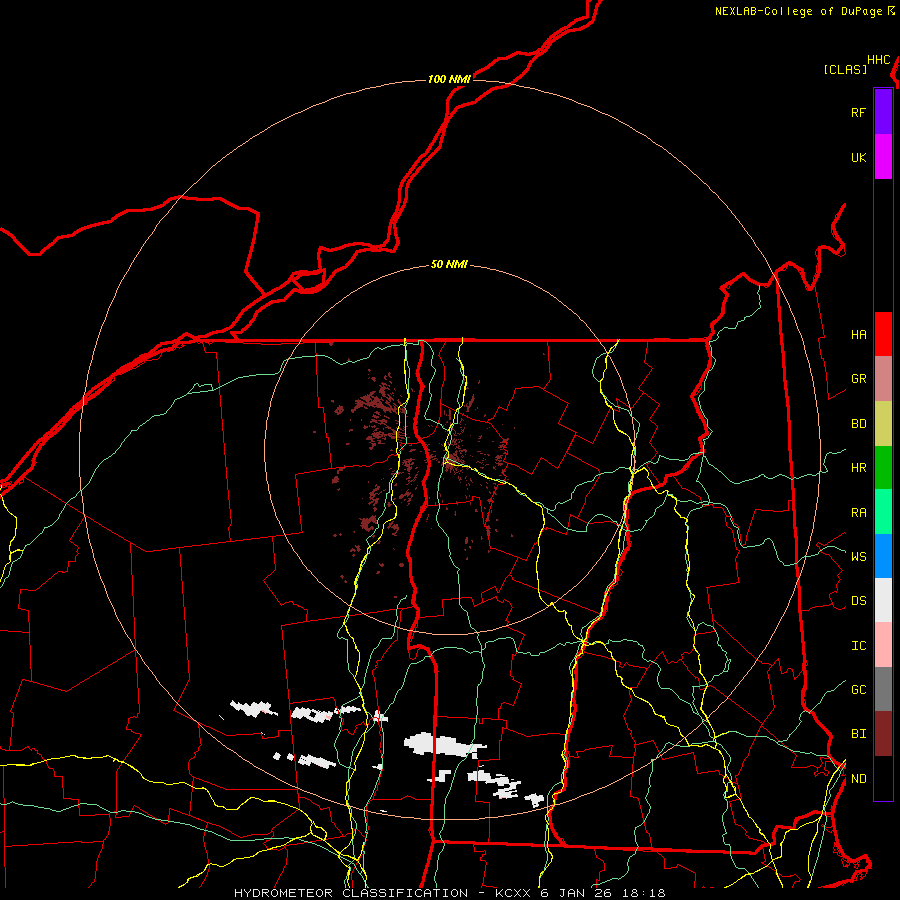Click the 100 NMI range ring label
The height and width of the screenshot is (900, 900).
449,79
